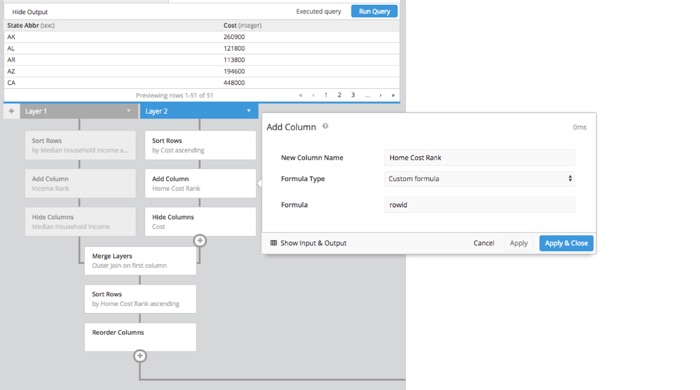Click the Cancel button
Image resolution: width=700 pixels, height=390 pixels.
pyautogui.click(x=483, y=243)
